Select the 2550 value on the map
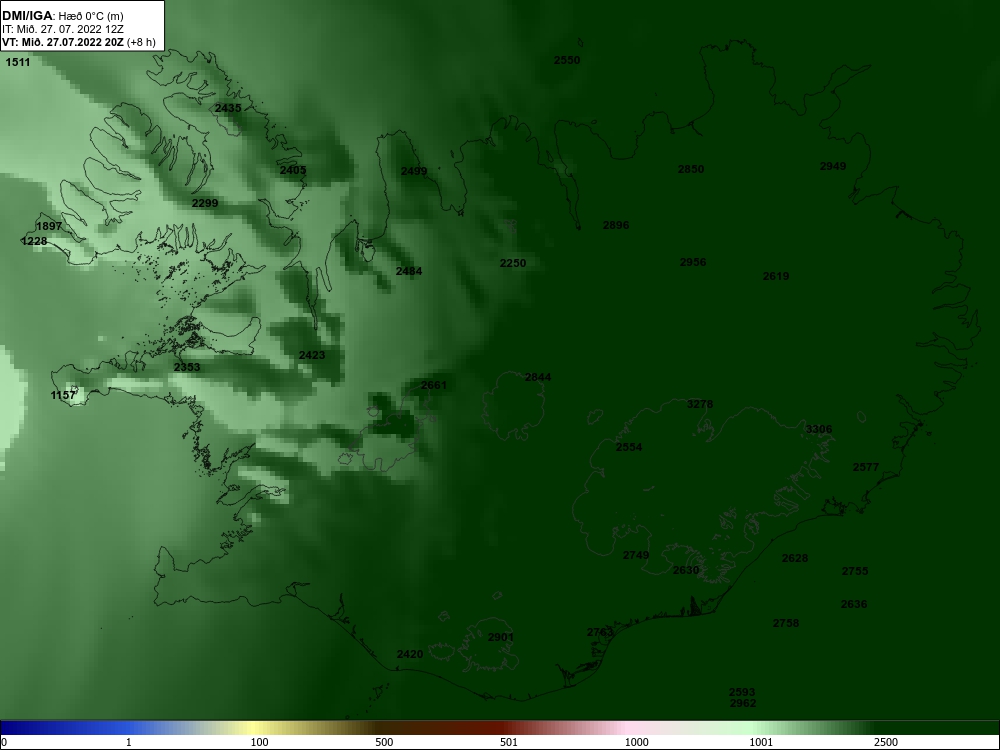1000x750 pixels. click(x=567, y=61)
